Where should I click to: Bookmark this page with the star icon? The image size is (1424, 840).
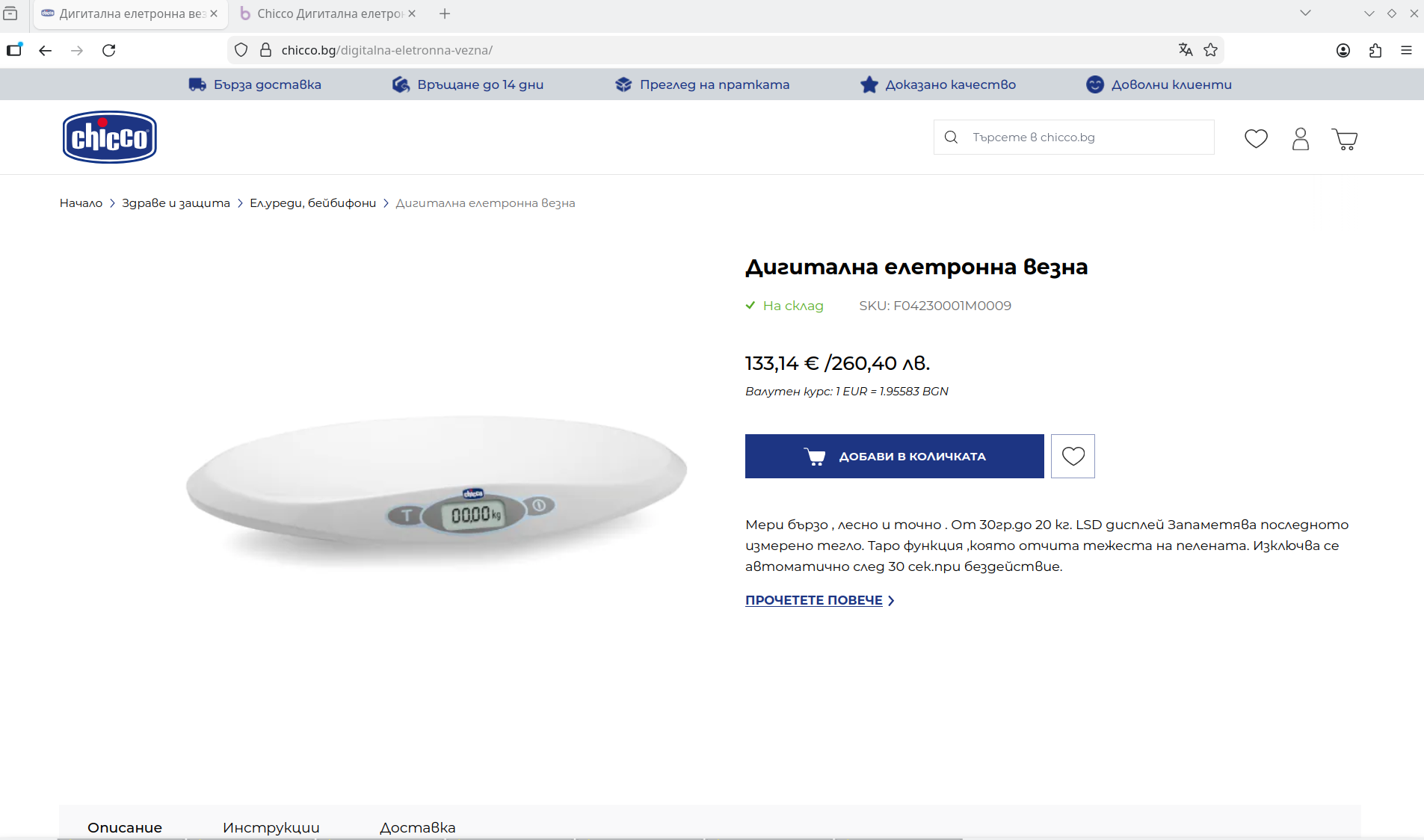click(x=1211, y=50)
